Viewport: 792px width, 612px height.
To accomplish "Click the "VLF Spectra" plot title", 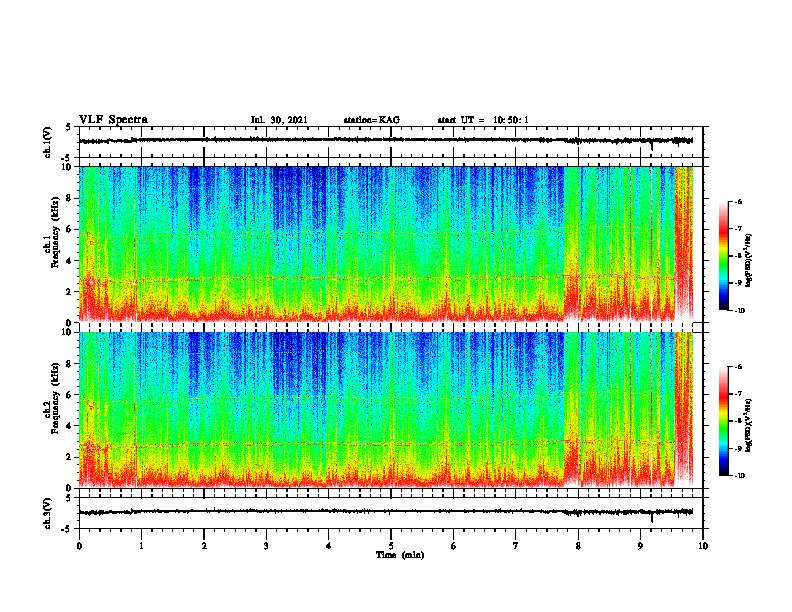I will click(113, 120).
